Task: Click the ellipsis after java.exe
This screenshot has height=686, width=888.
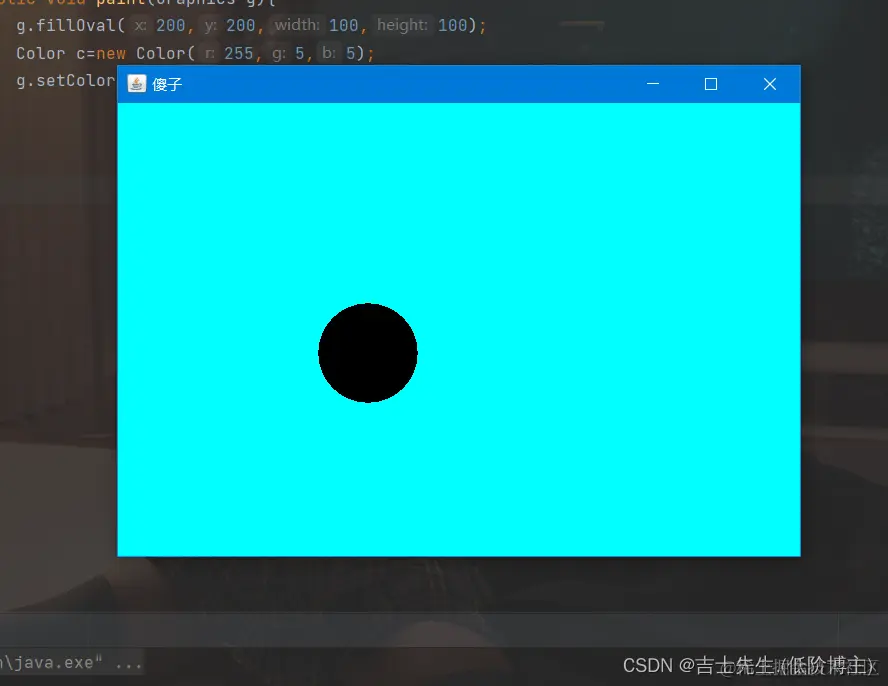Action: click(130, 661)
